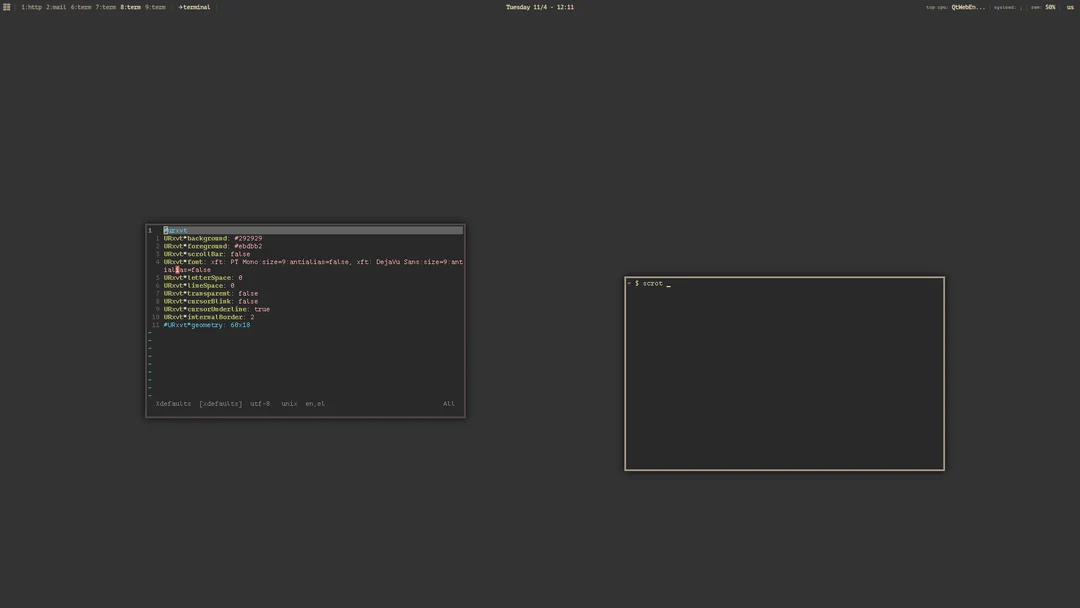Viewport: 1080px width, 608px height.
Task: Click the Tuesday 11/4 clock in the bar
Action: pos(540,7)
